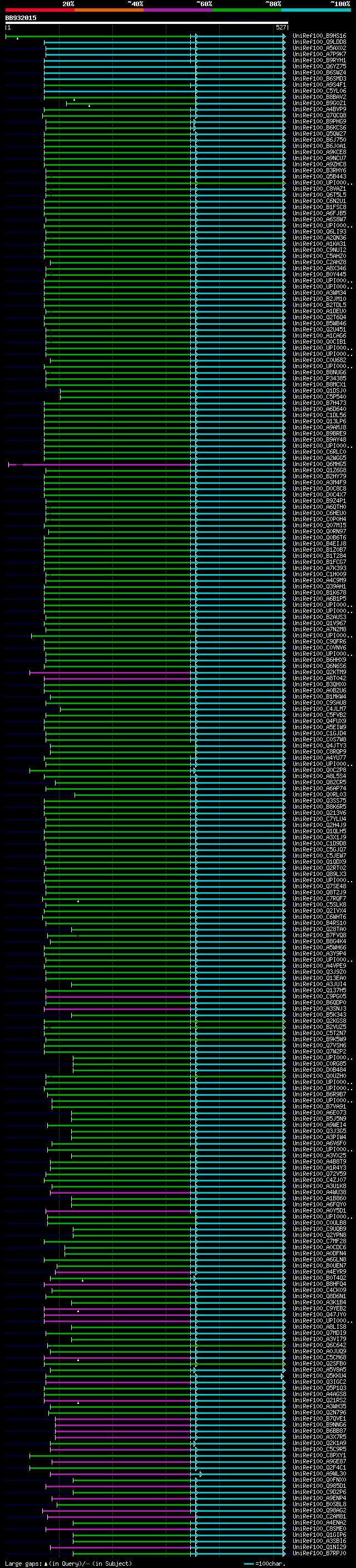This screenshot has width=356, height=1568.
Task: Select hit label UniRef100_Q6LI93
Action: click(319, 232)
